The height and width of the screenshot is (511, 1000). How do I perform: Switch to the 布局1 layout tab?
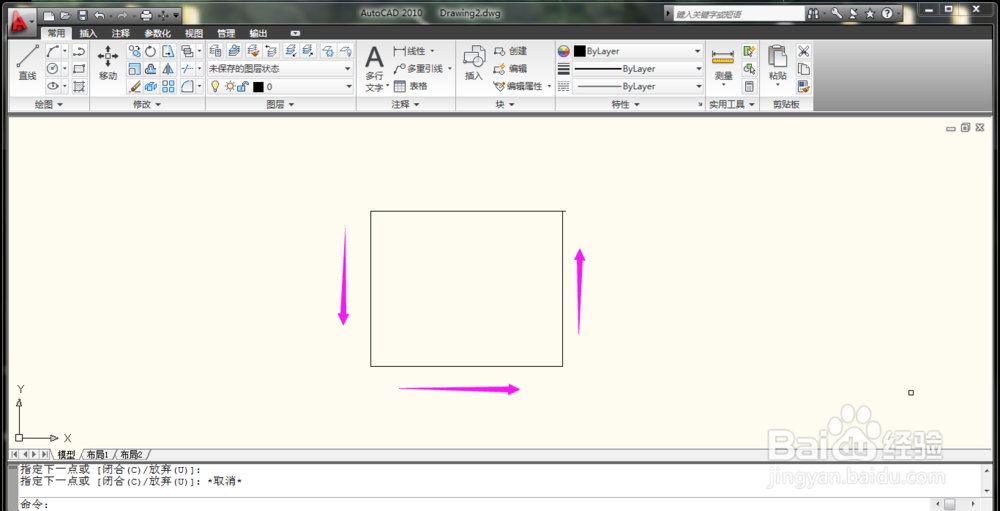[x=98, y=455]
